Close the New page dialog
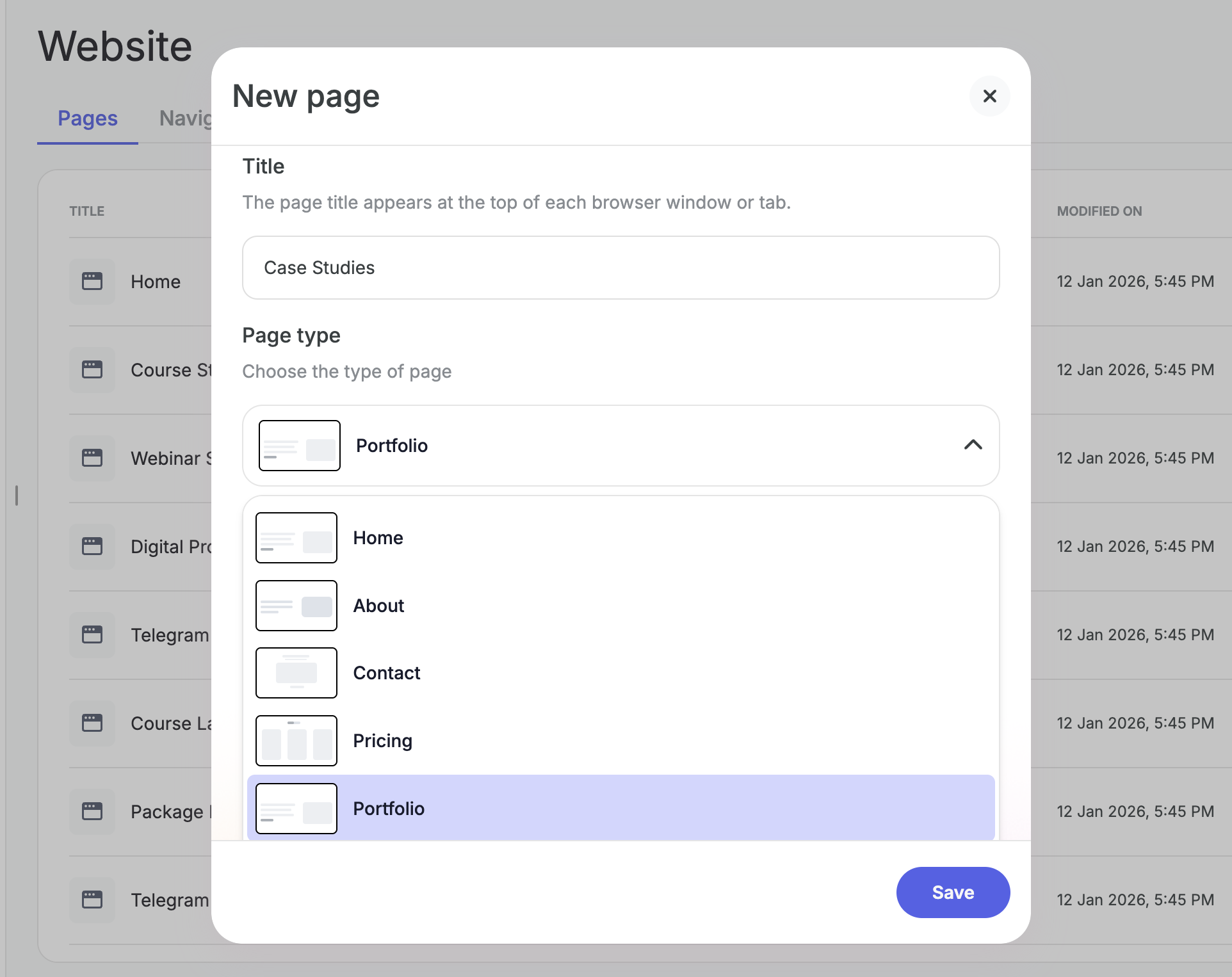The image size is (1232, 977). tap(989, 96)
